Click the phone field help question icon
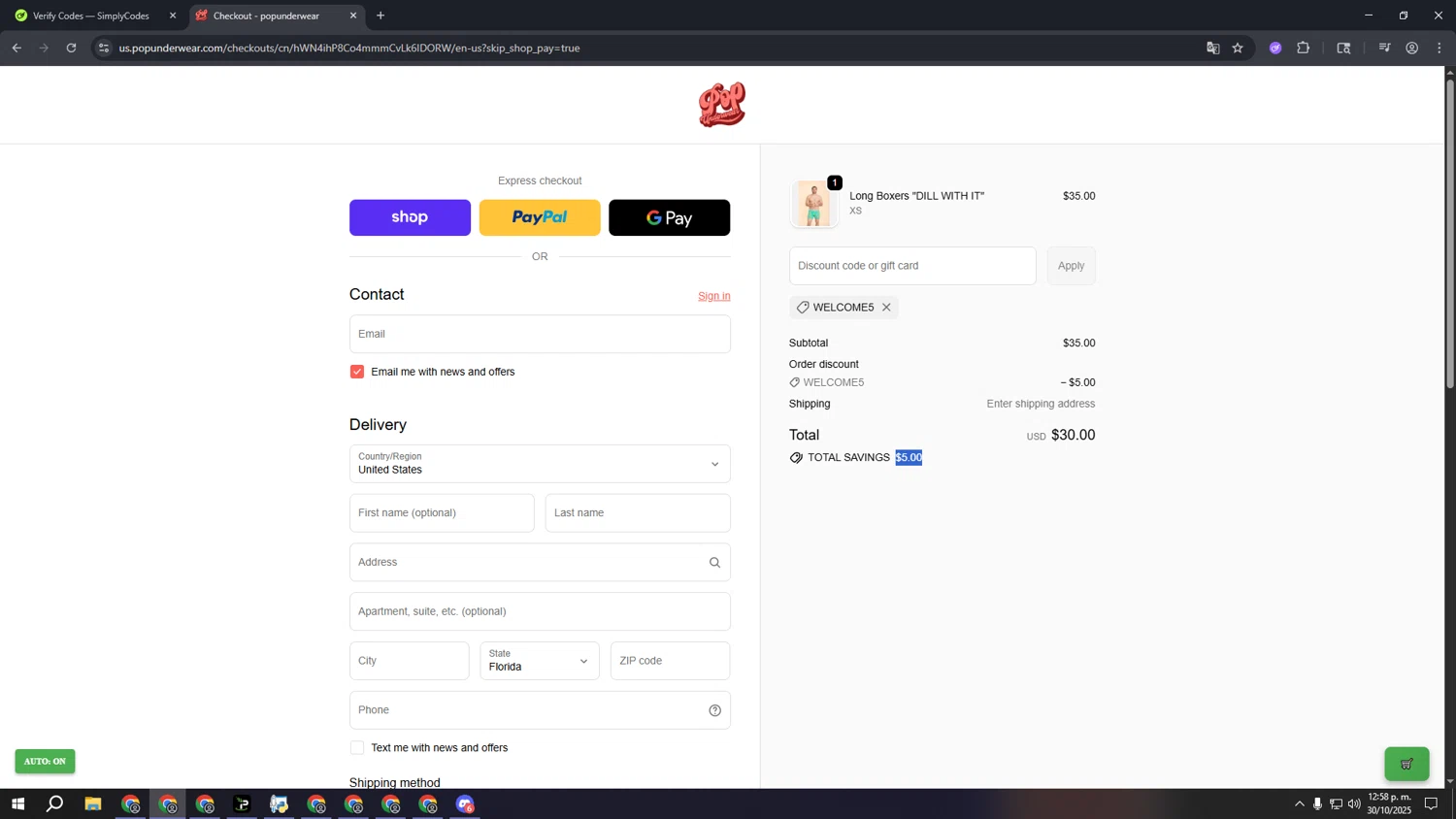 pyautogui.click(x=714, y=710)
